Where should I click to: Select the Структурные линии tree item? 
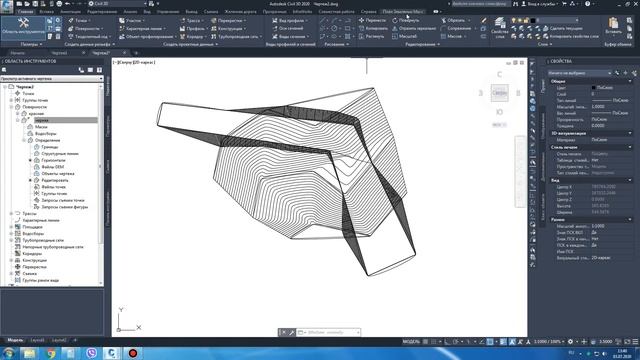(60, 153)
